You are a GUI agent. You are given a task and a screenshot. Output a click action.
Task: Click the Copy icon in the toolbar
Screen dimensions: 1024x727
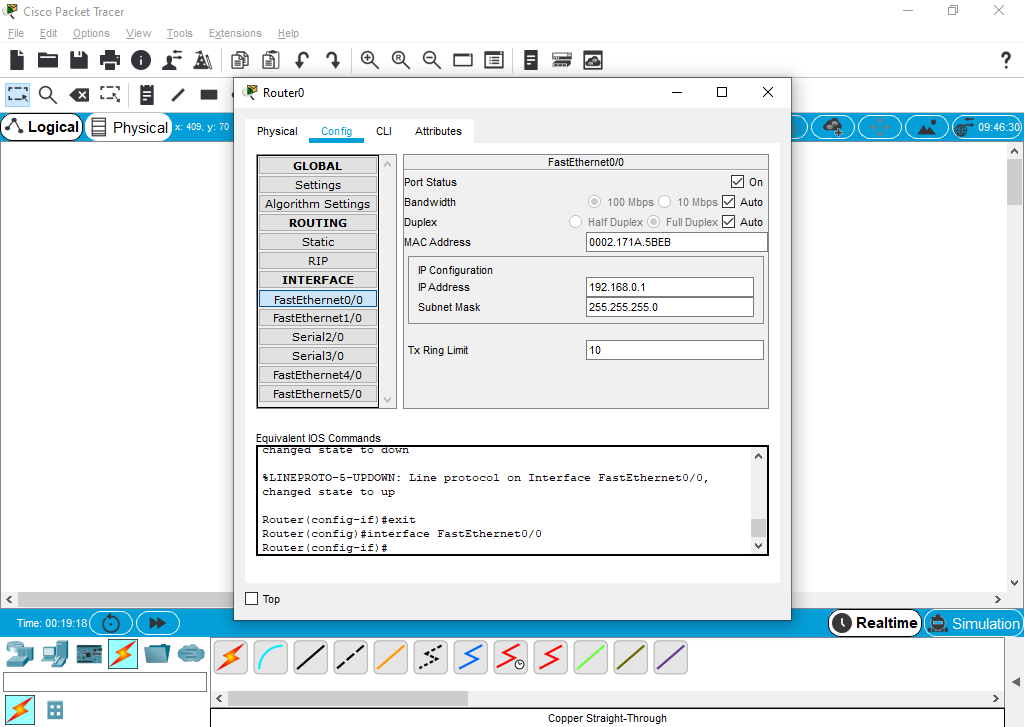tap(240, 60)
